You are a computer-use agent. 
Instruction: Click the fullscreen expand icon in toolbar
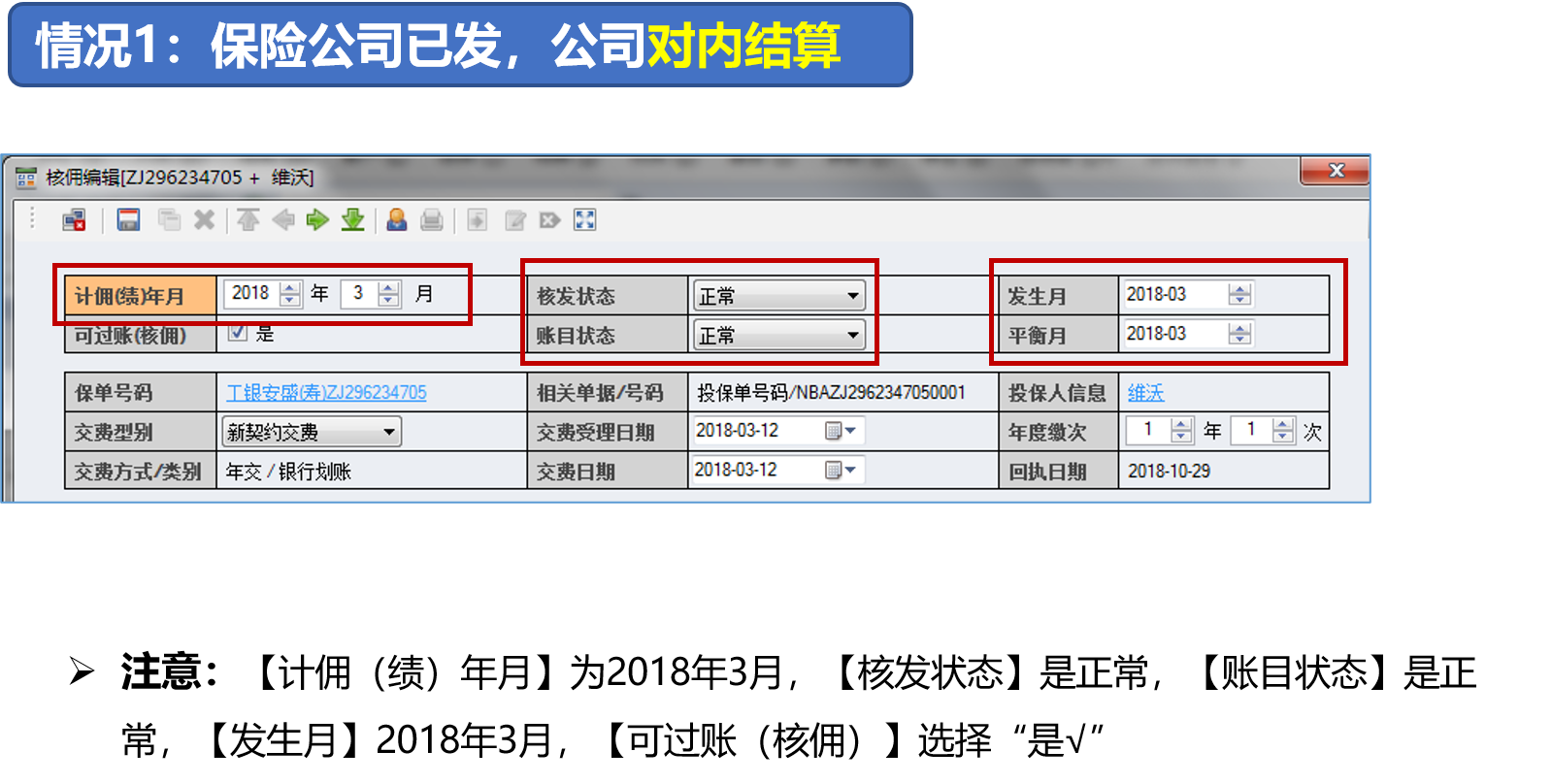(x=584, y=220)
